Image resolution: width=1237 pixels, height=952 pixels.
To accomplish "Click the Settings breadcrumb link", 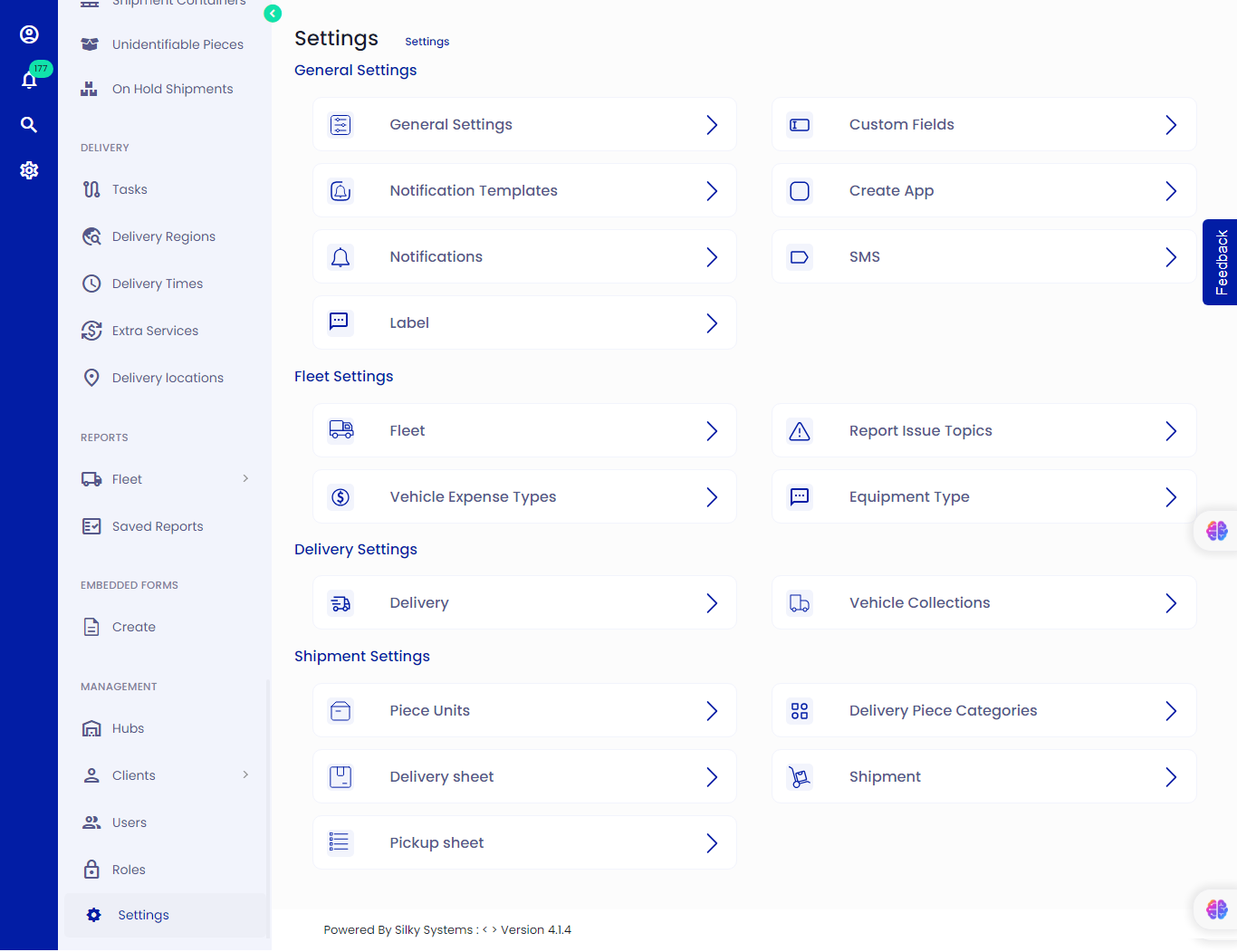I will 427,42.
